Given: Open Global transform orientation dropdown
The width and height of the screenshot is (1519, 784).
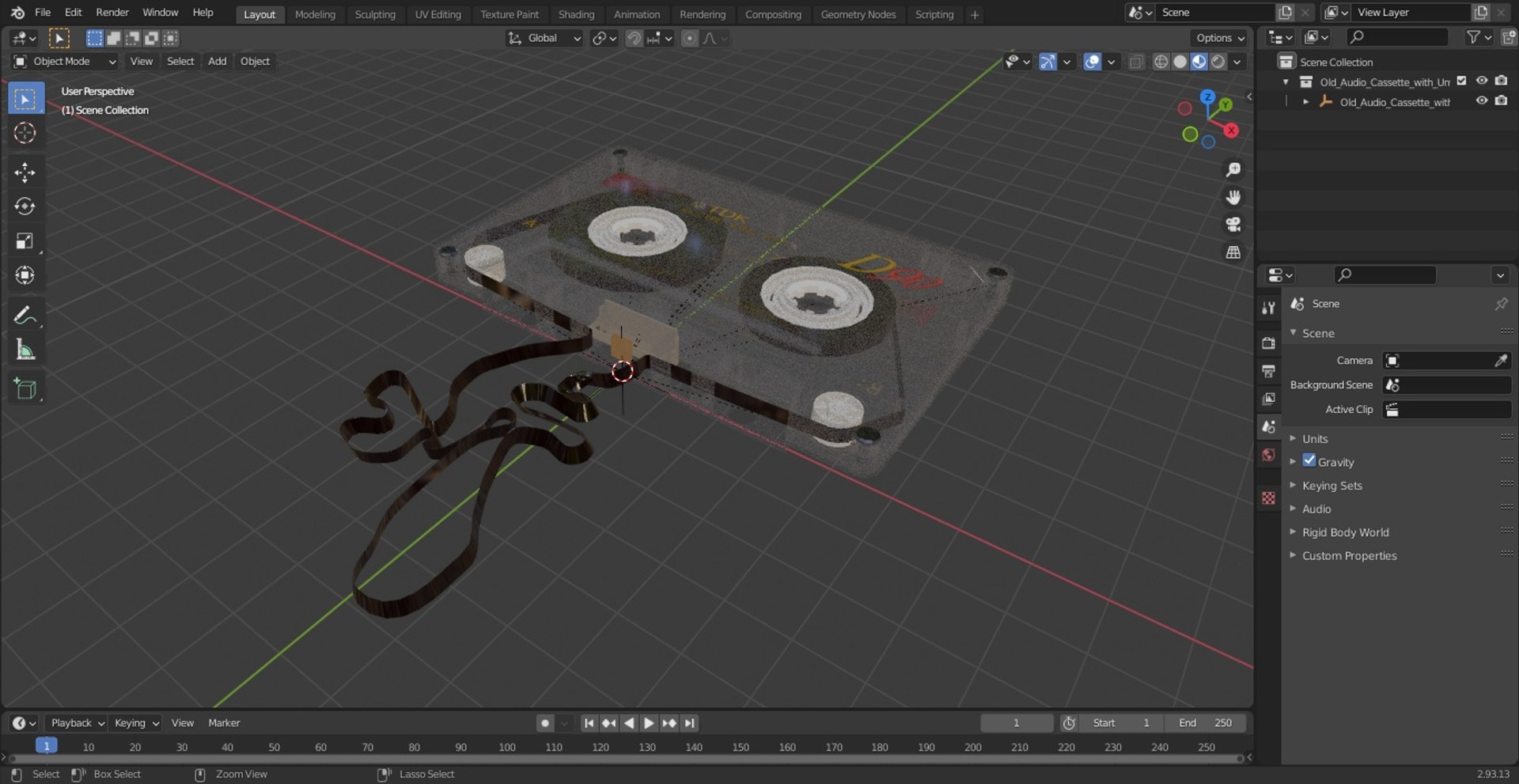Looking at the screenshot, I should [x=544, y=38].
